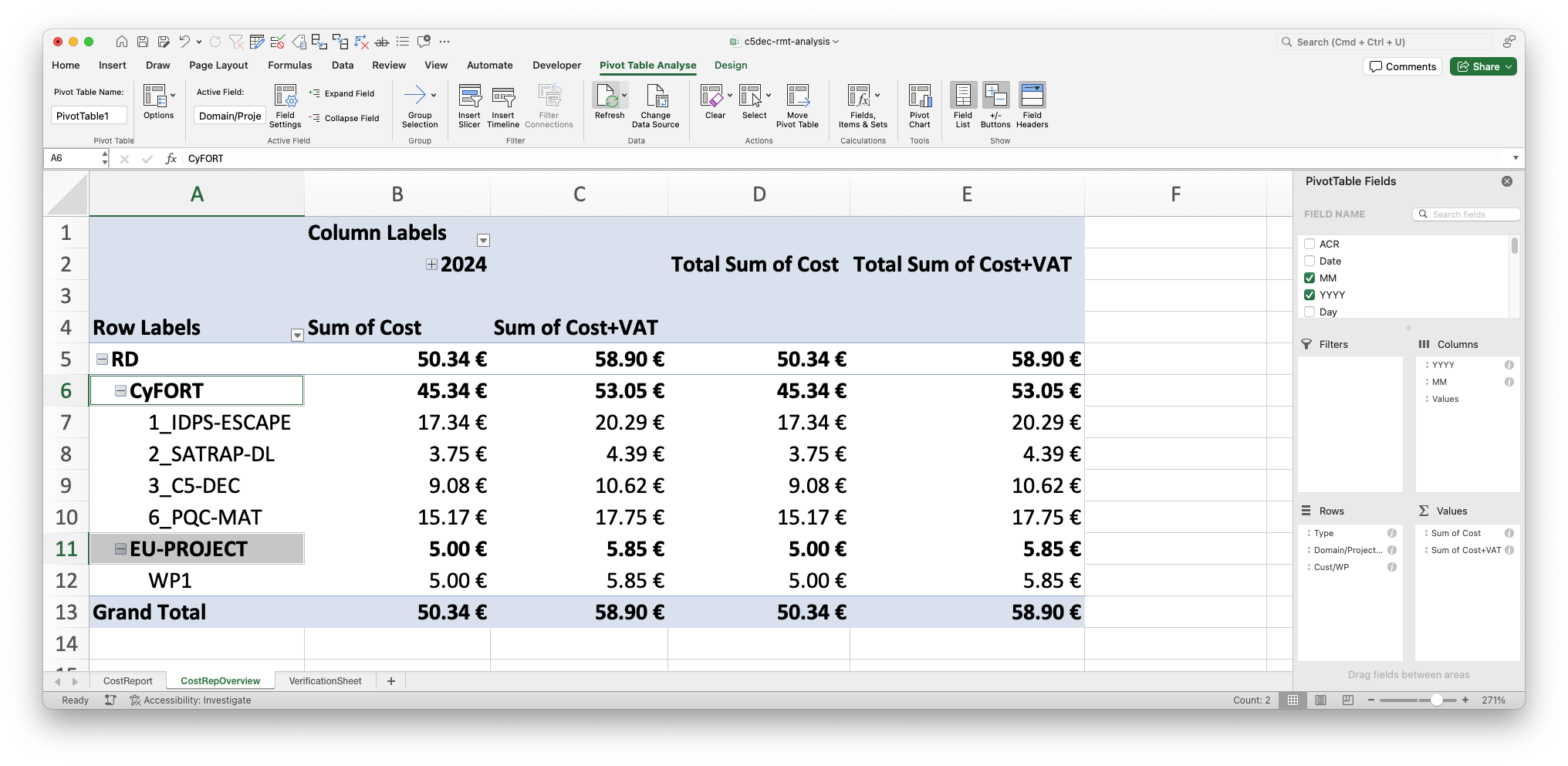
Task: Open the Share menu
Action: pos(1482,66)
